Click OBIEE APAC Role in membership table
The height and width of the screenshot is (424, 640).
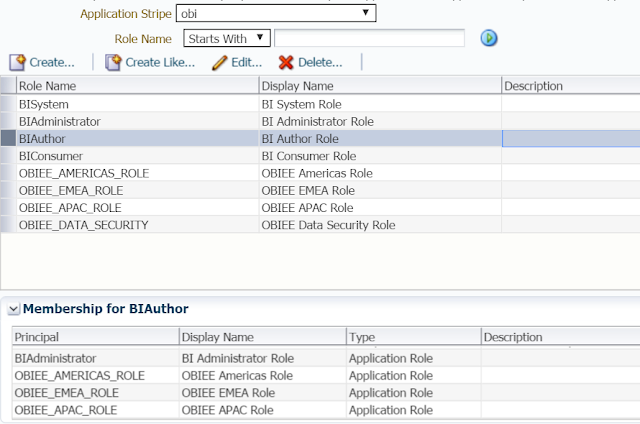pos(227,410)
